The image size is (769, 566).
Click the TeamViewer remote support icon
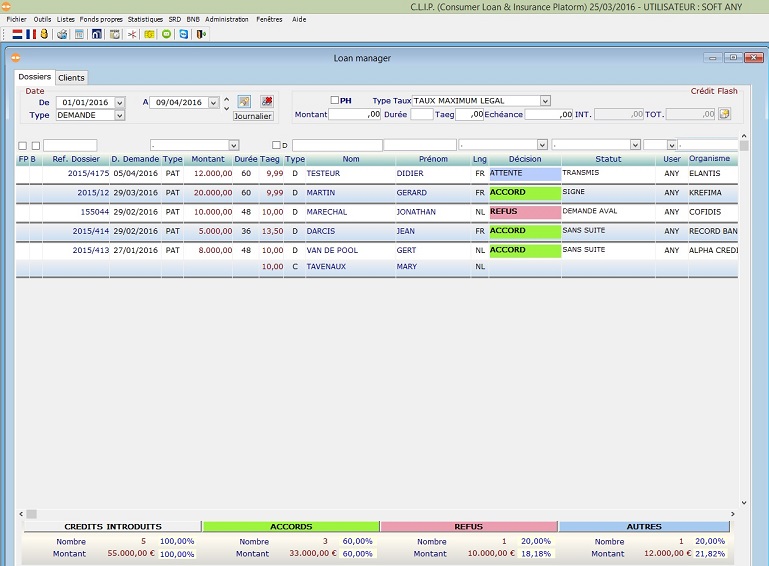click(x=183, y=34)
